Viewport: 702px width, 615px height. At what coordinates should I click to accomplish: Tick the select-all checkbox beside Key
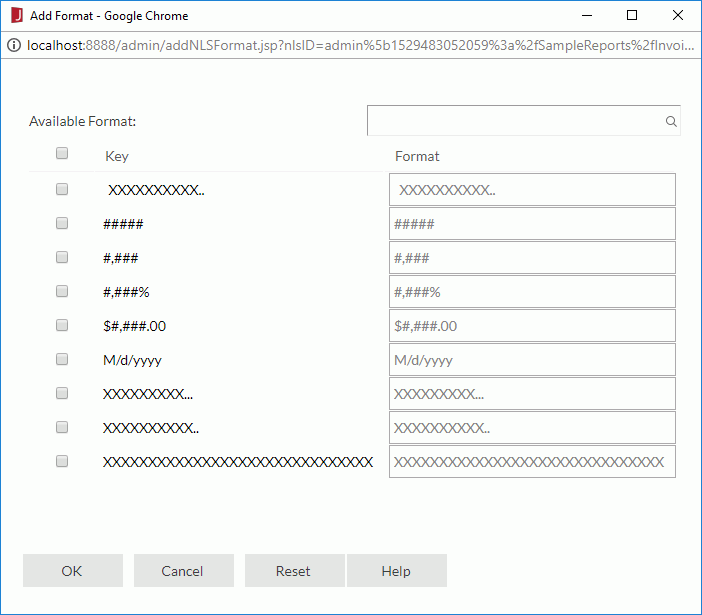point(62,154)
